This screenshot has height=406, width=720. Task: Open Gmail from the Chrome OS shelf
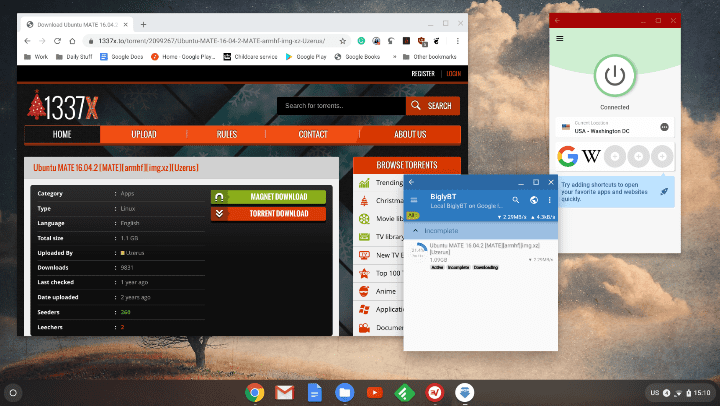point(283,392)
